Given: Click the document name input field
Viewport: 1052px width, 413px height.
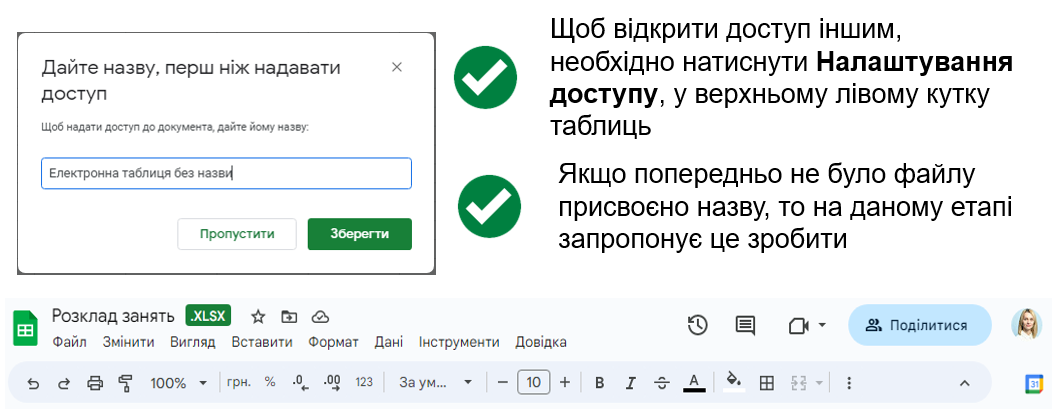Looking at the screenshot, I should [x=226, y=173].
